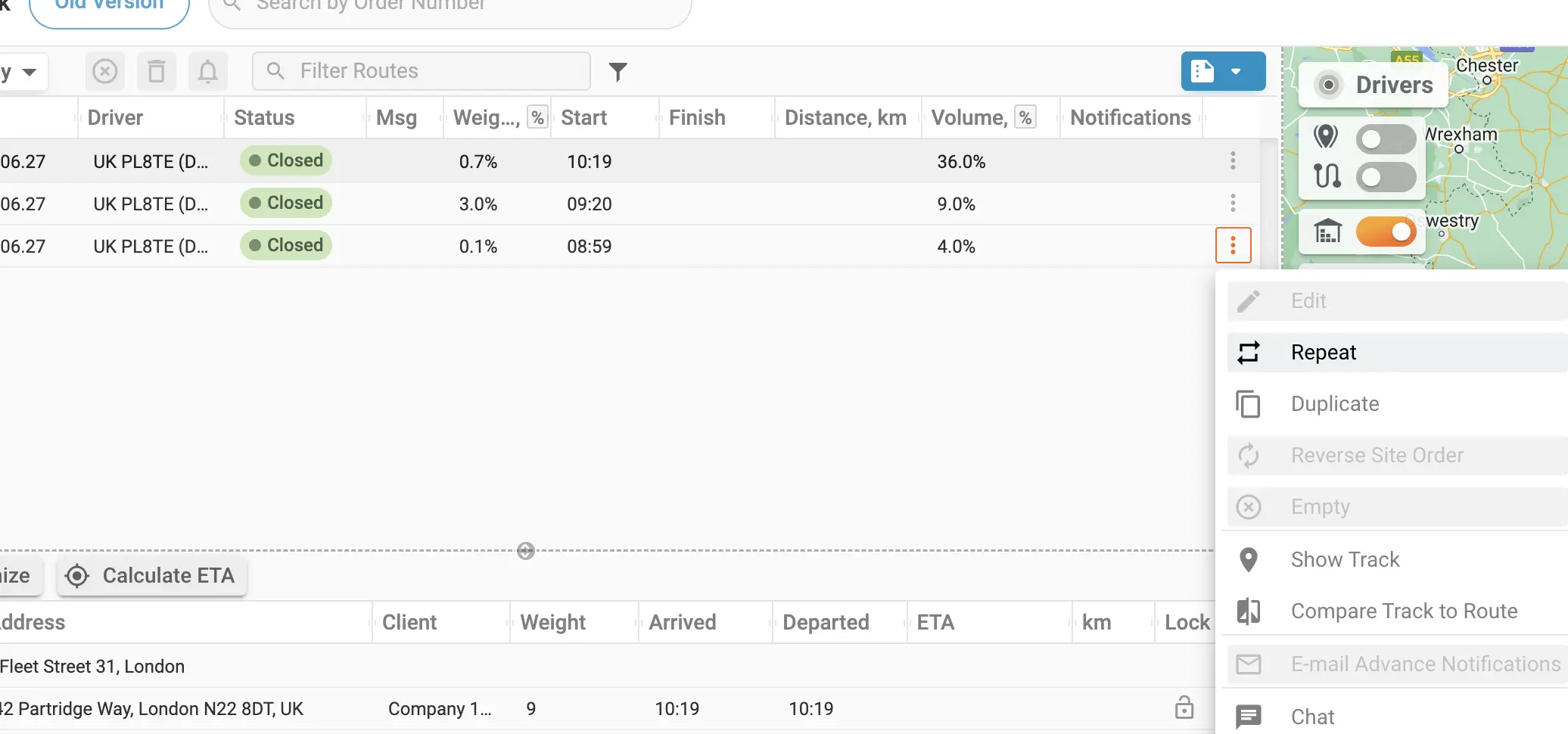Viewport: 1568px width, 734px height.
Task: Toggle percent unit for Weight column
Action: coord(537,118)
